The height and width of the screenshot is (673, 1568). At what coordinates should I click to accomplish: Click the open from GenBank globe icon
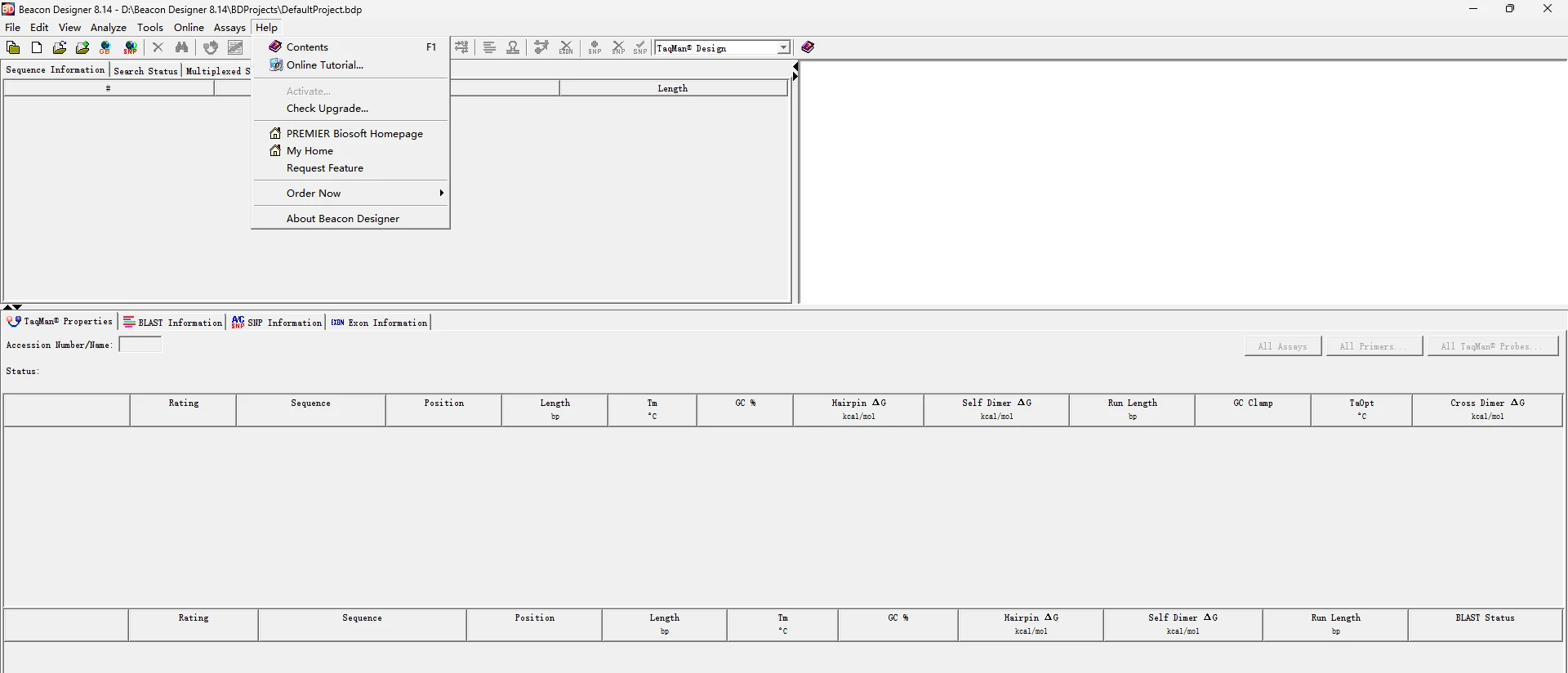coord(105,48)
